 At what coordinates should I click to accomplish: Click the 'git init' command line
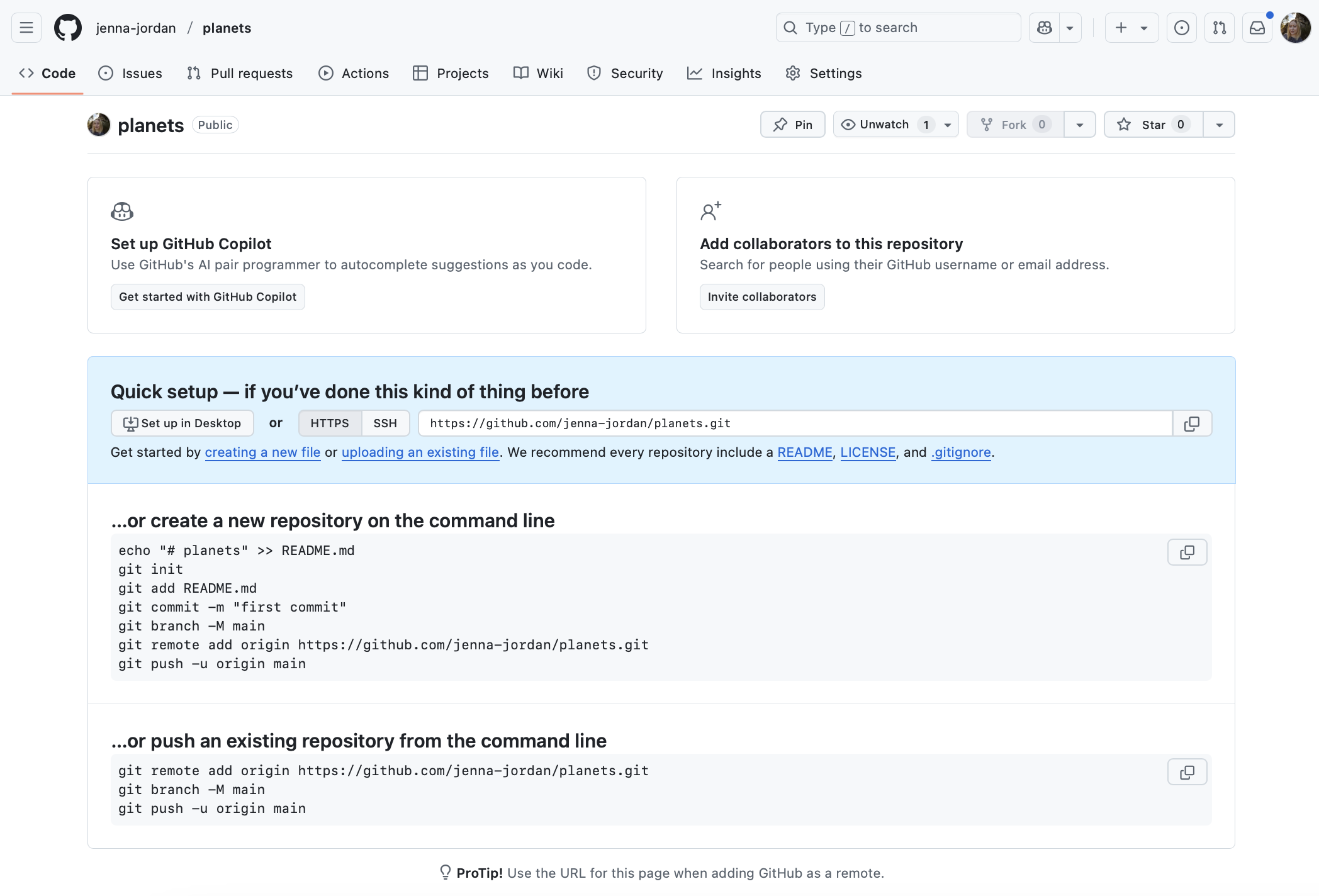(x=151, y=569)
